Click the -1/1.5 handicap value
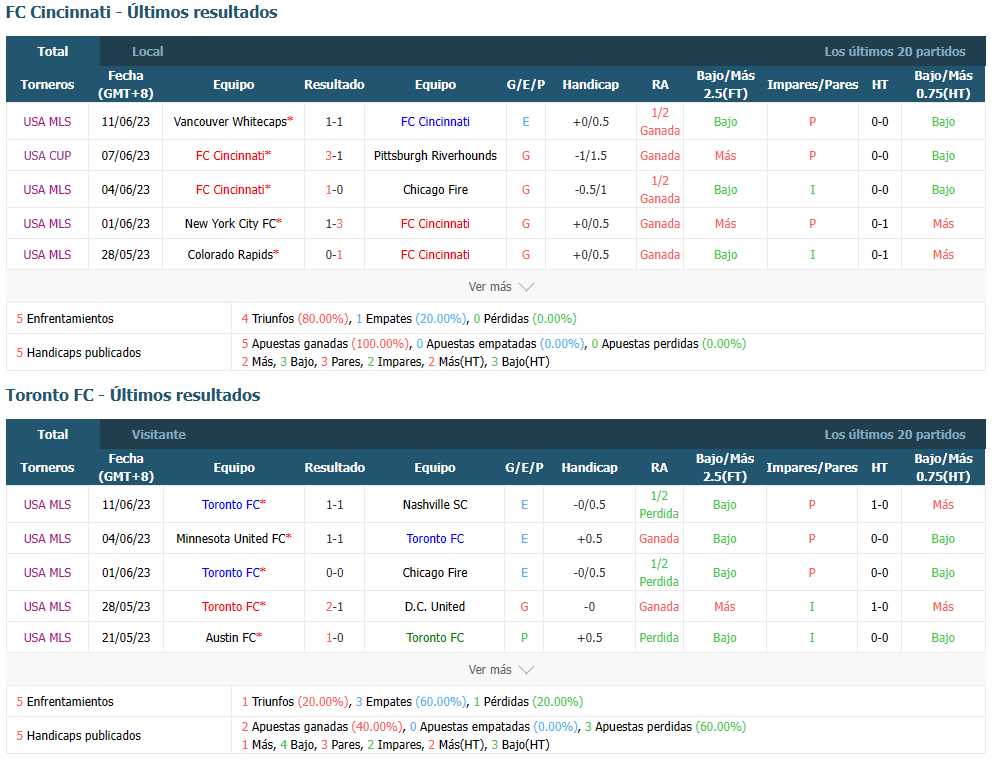This screenshot has height=762, width=995. coord(591,155)
